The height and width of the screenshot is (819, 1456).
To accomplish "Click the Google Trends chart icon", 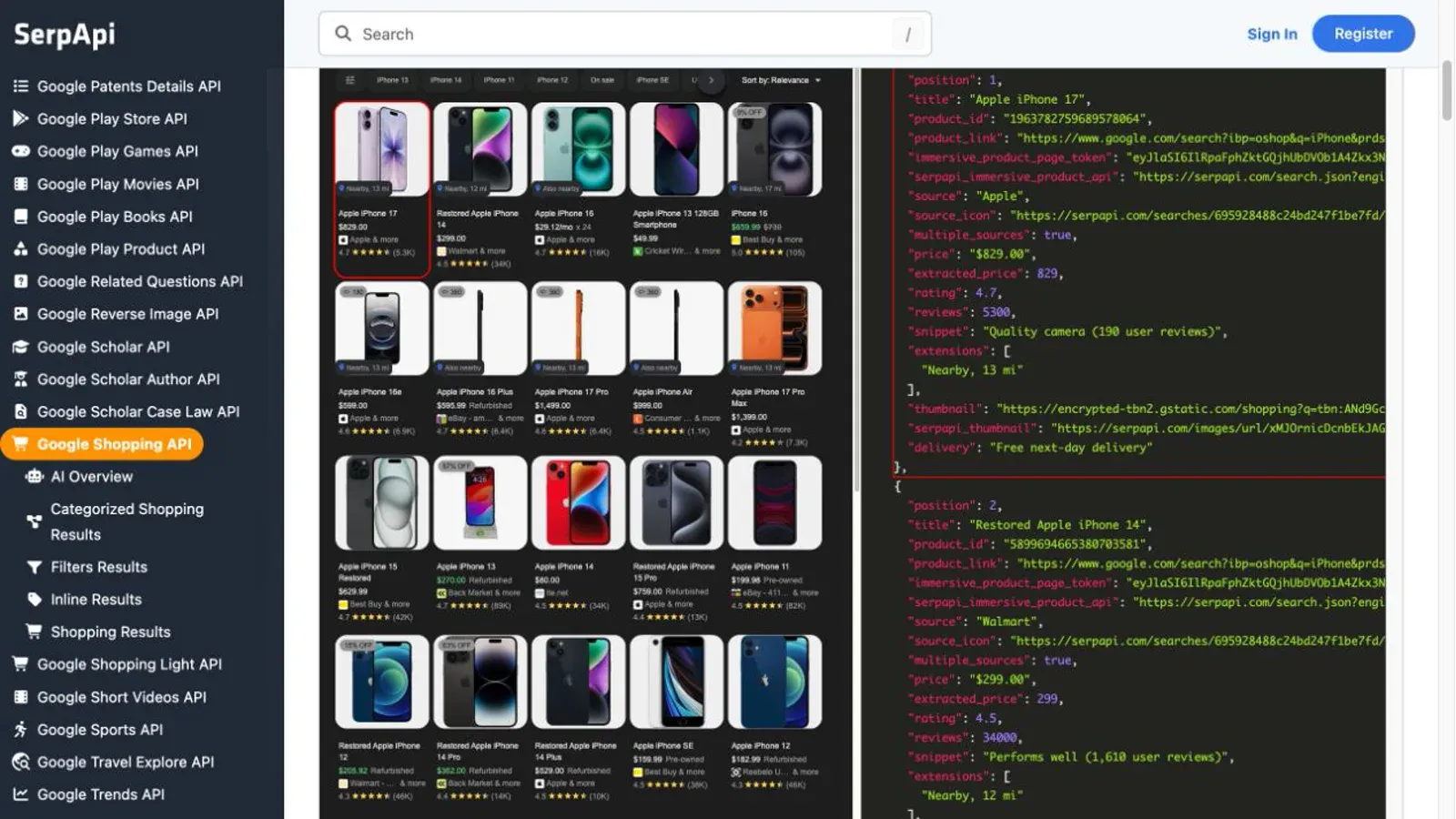I will click(20, 794).
